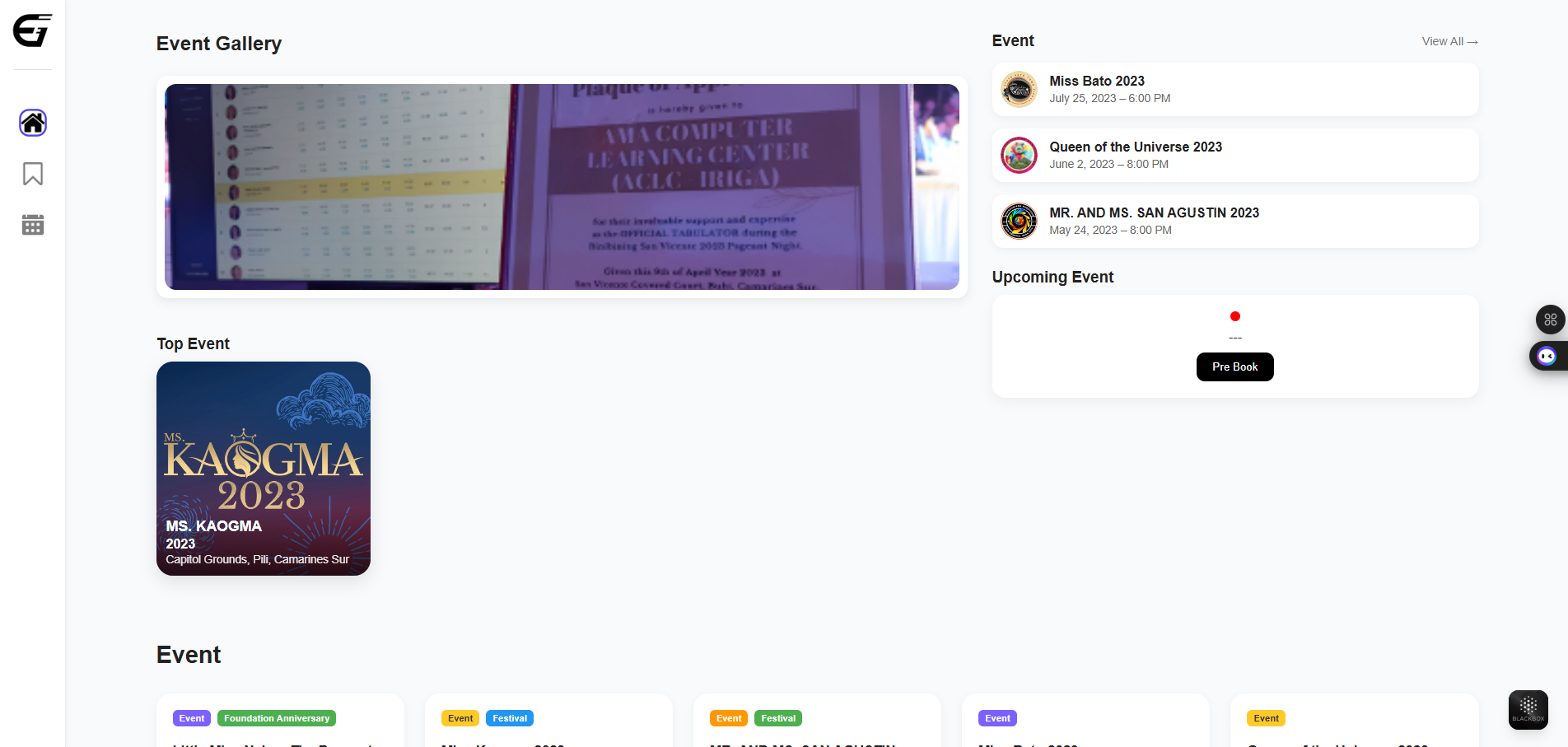This screenshot has height=747, width=1568.
Task: Open the bookmark icon in sidebar
Action: click(33, 174)
